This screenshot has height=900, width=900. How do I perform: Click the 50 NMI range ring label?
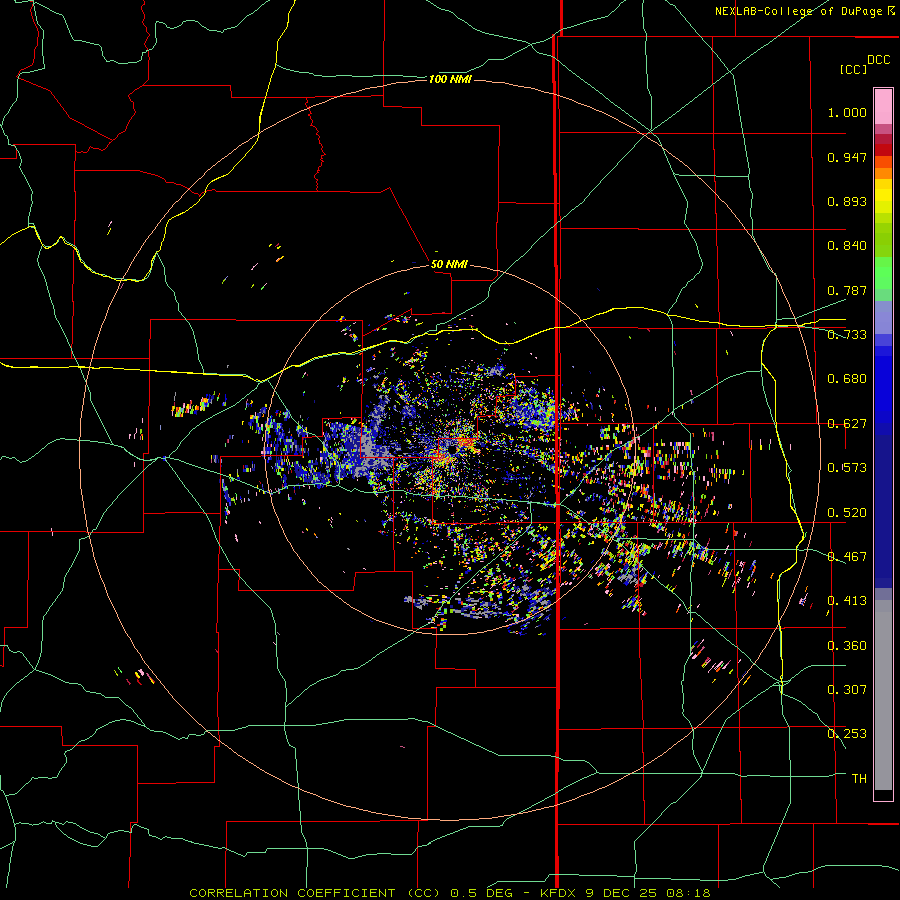(x=449, y=264)
